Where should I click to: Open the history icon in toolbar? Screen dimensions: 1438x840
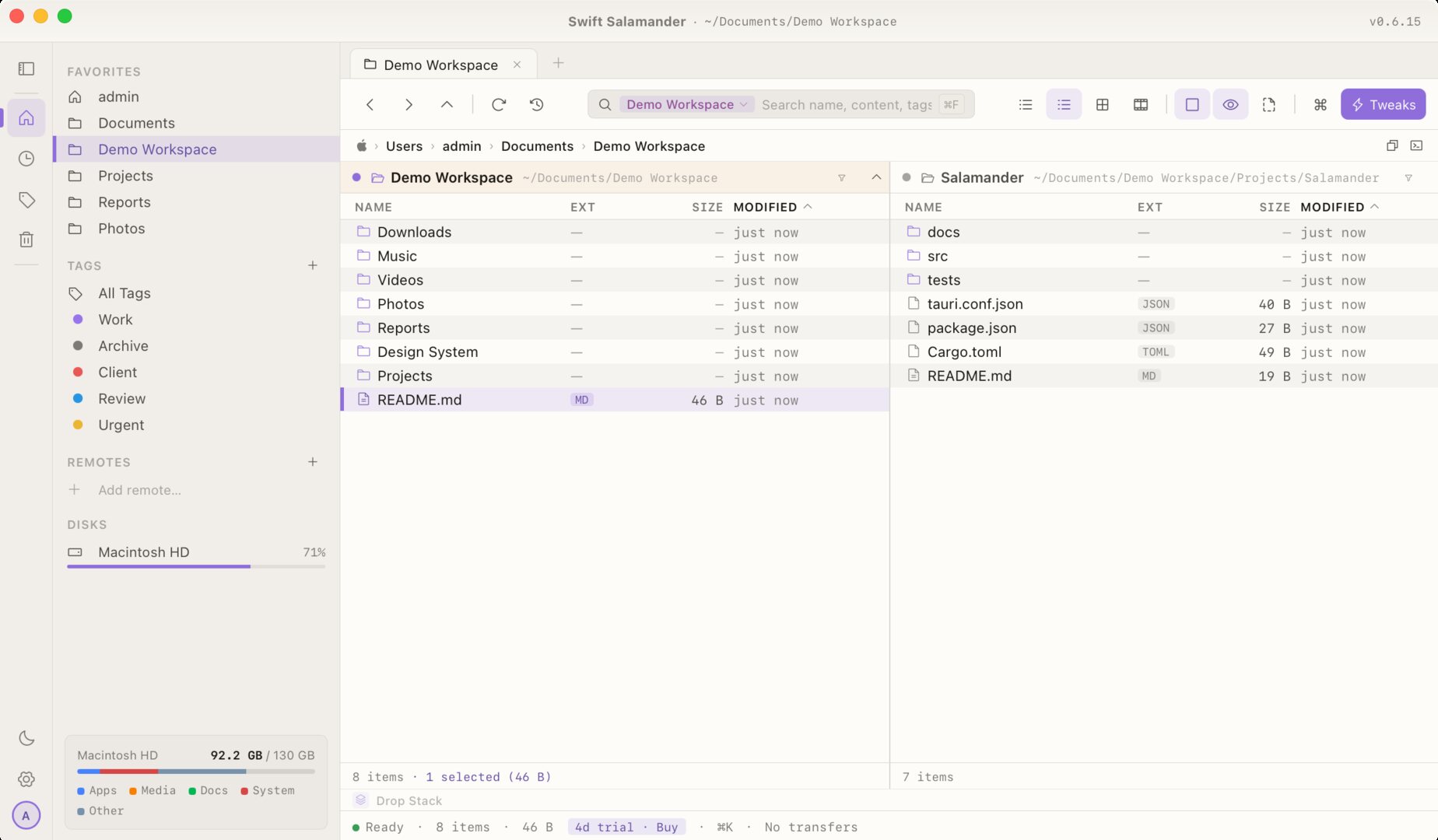(x=537, y=104)
